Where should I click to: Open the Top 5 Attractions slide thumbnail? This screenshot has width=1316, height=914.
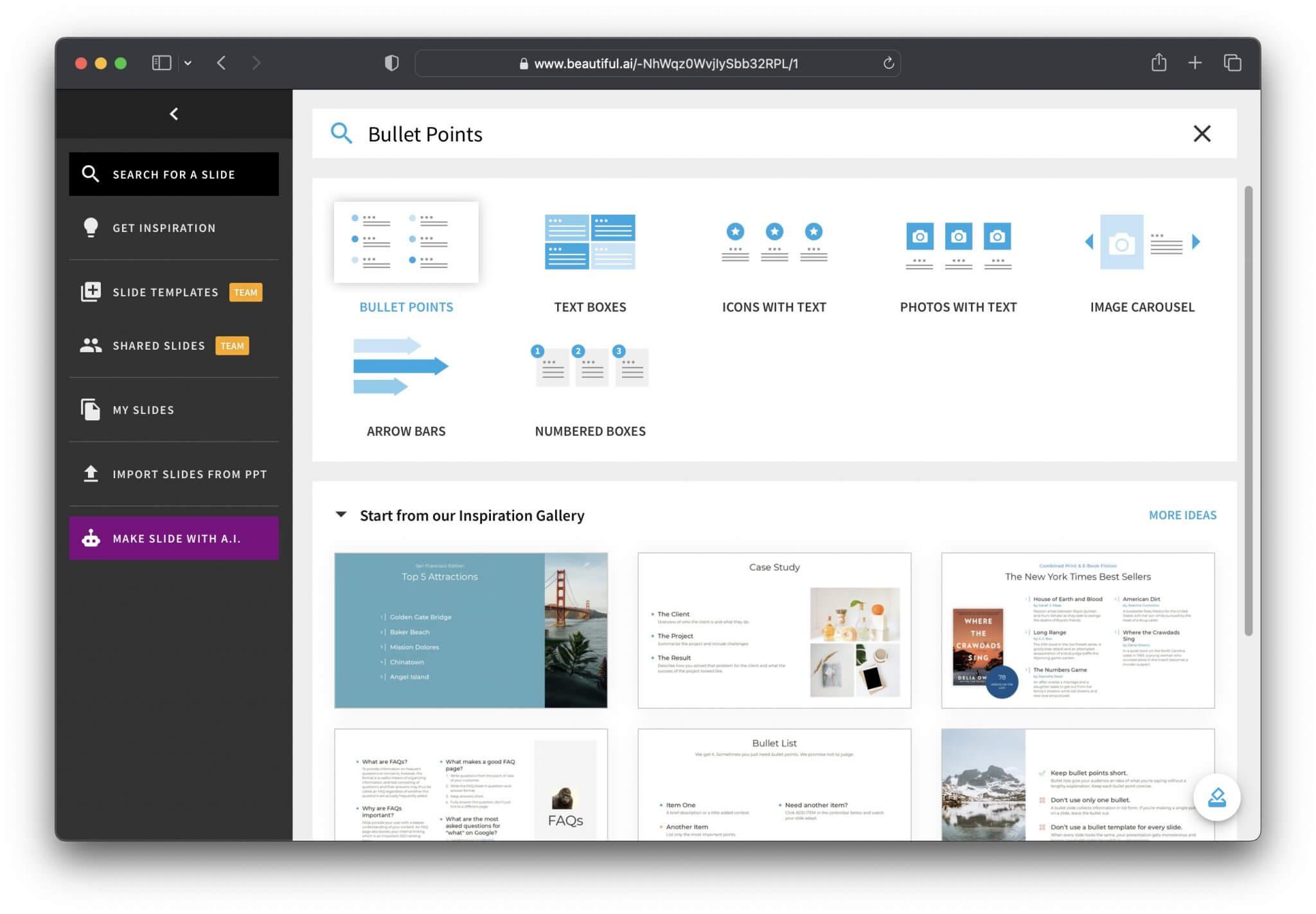[x=471, y=630]
